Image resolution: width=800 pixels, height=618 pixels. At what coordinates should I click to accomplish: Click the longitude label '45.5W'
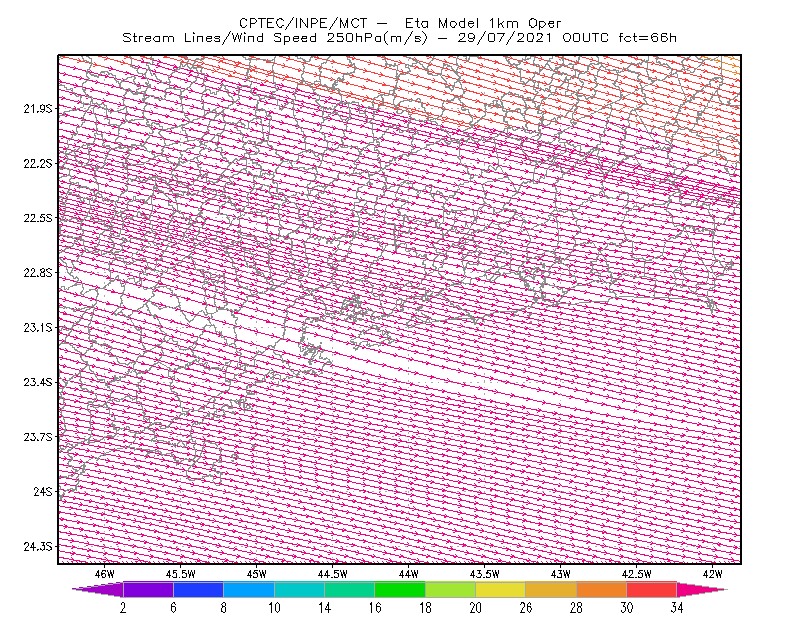[x=181, y=574]
